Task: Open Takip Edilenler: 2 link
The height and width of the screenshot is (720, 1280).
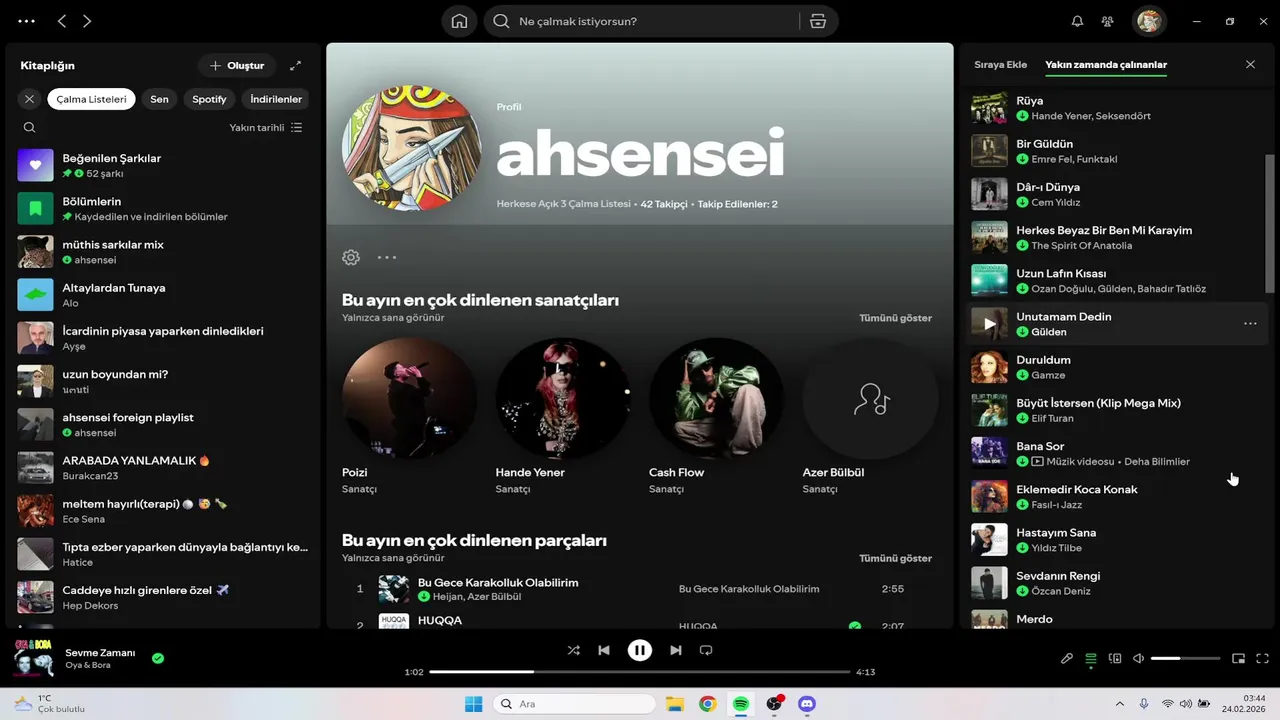Action: tap(737, 204)
